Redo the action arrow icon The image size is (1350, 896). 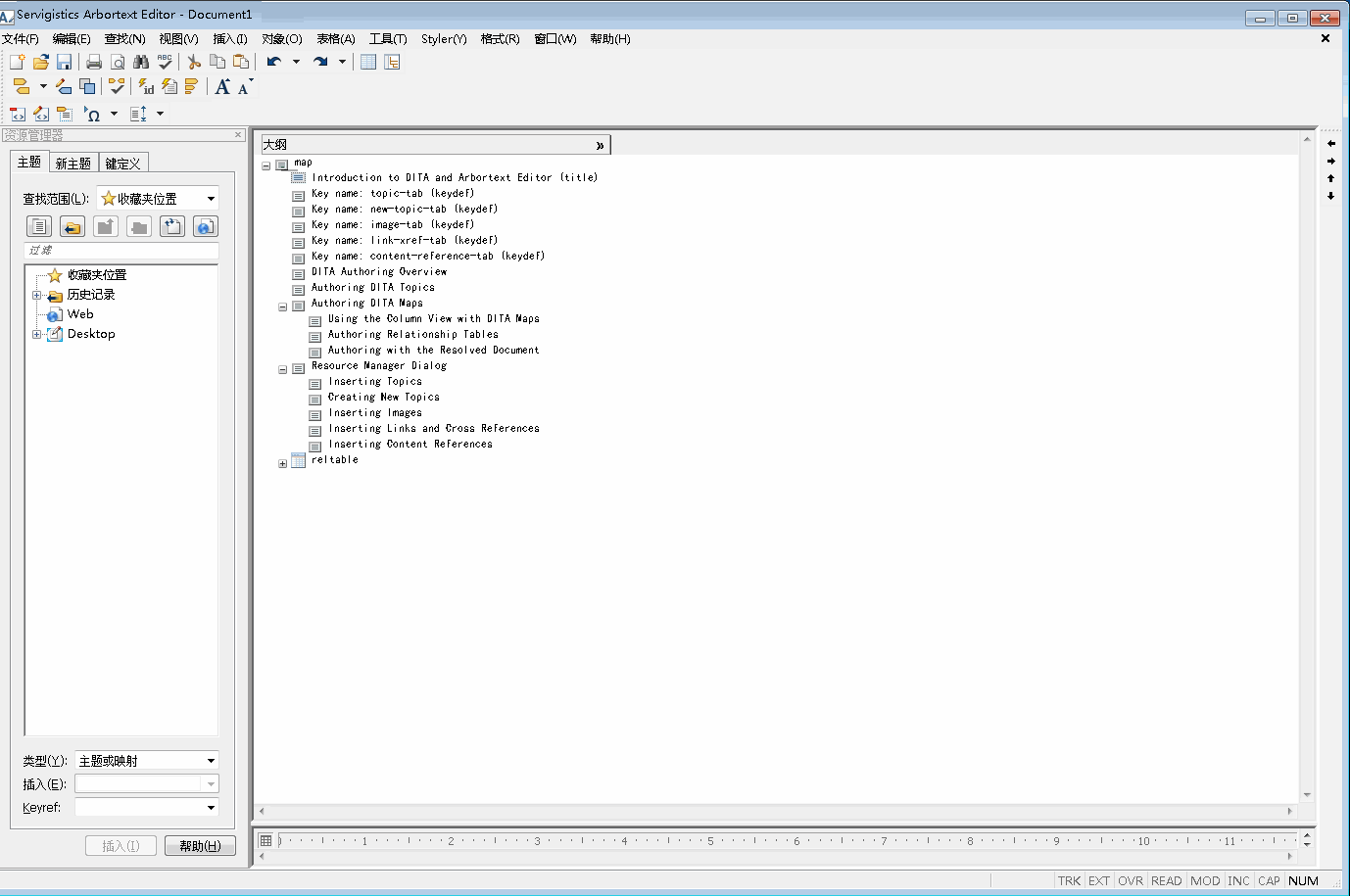pos(320,62)
